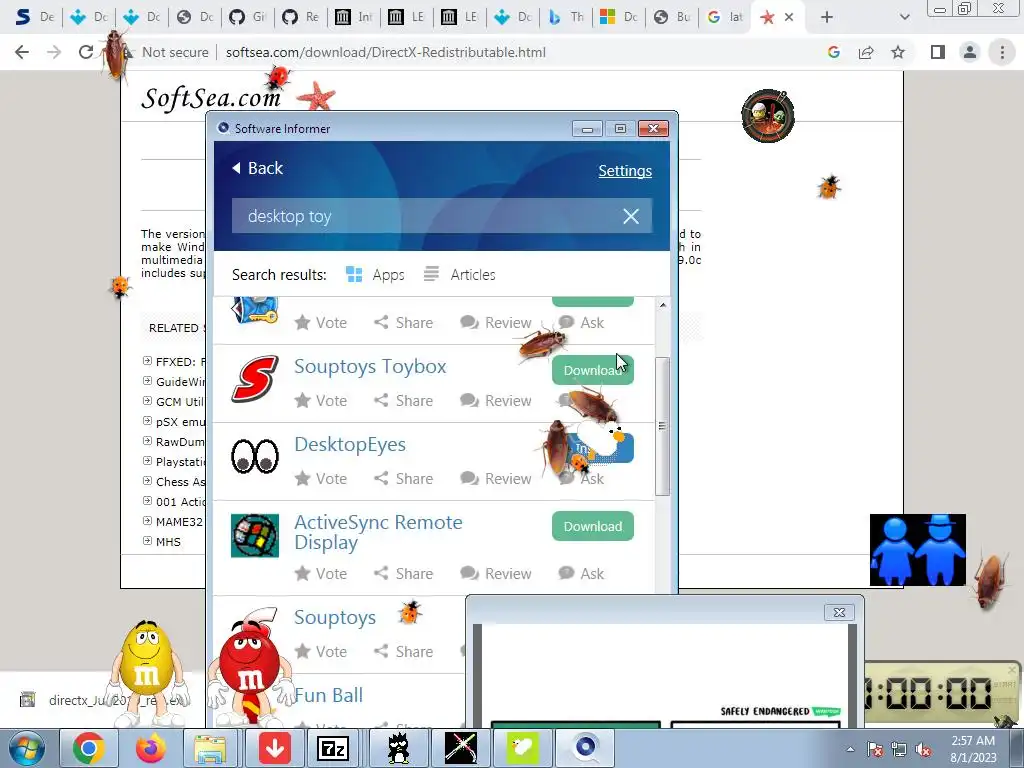The image size is (1024, 768).
Task: Reload the softsea.com page
Action: click(x=86, y=52)
